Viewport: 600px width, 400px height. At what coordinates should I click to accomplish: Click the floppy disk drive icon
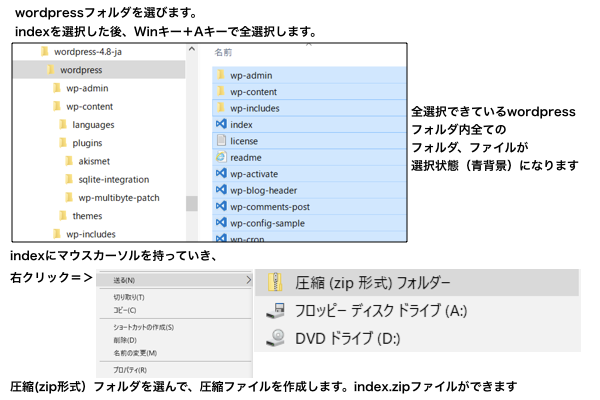pyautogui.click(x=276, y=310)
